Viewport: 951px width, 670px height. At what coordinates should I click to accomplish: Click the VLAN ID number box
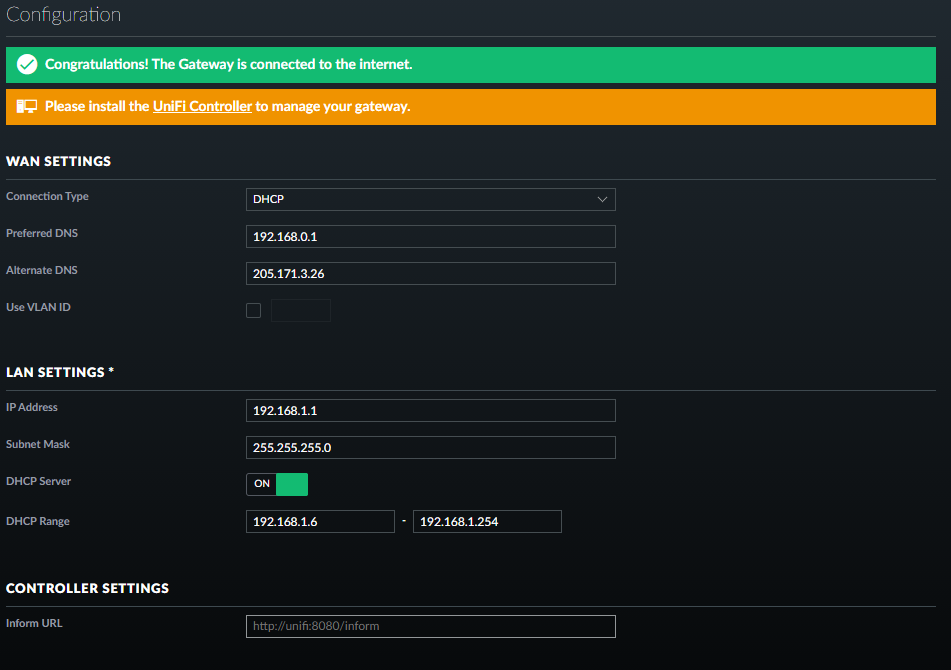300,310
